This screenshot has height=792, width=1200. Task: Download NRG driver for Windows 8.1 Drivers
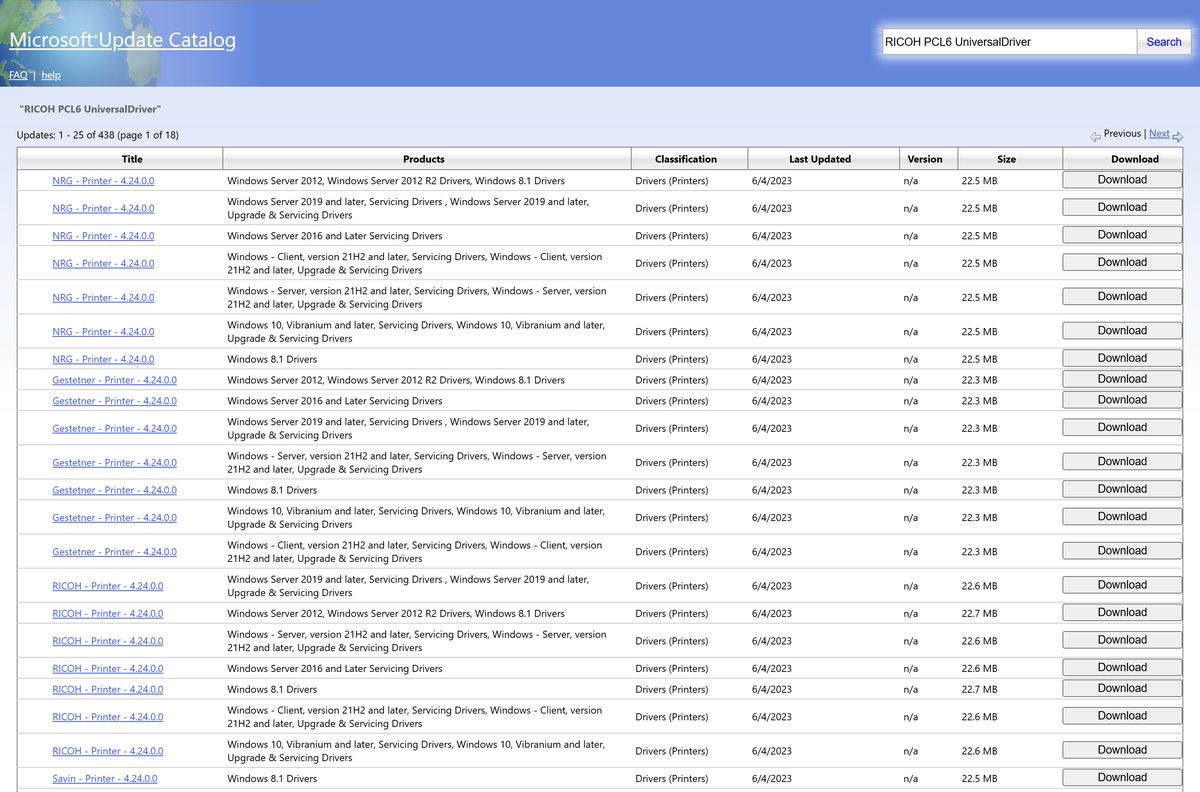coord(1122,358)
